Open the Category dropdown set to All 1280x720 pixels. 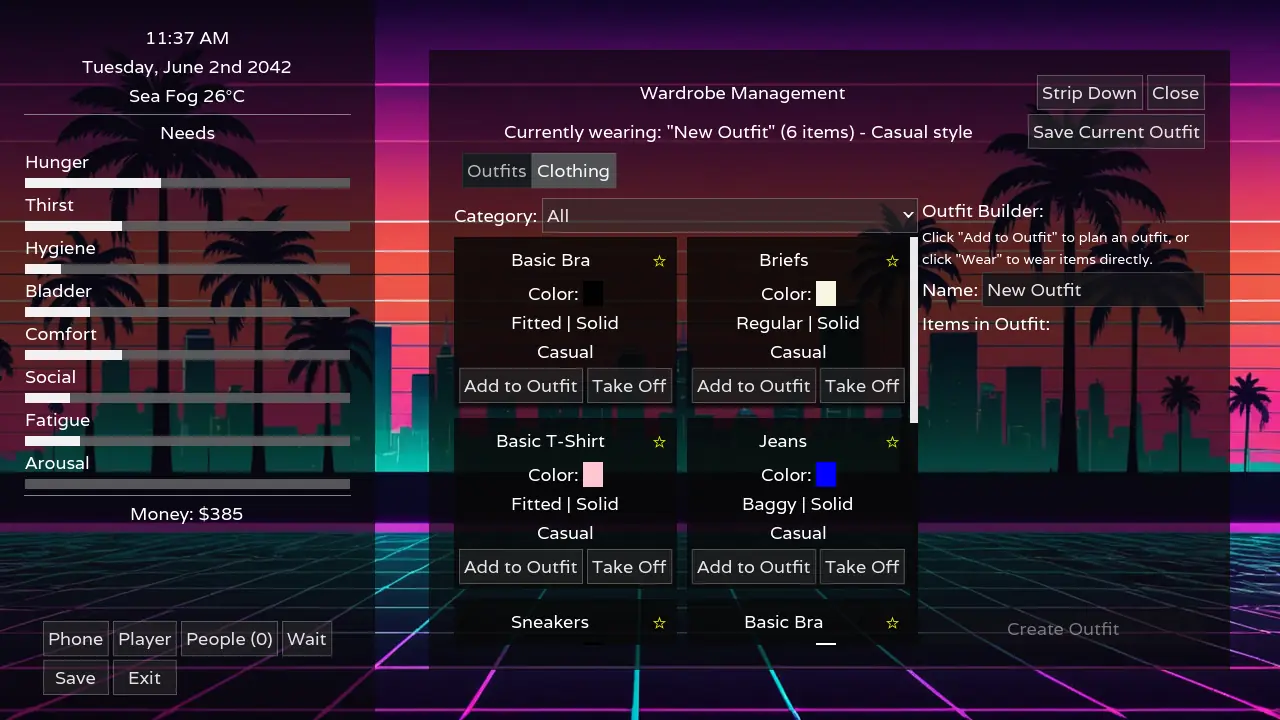pyautogui.click(x=729, y=216)
